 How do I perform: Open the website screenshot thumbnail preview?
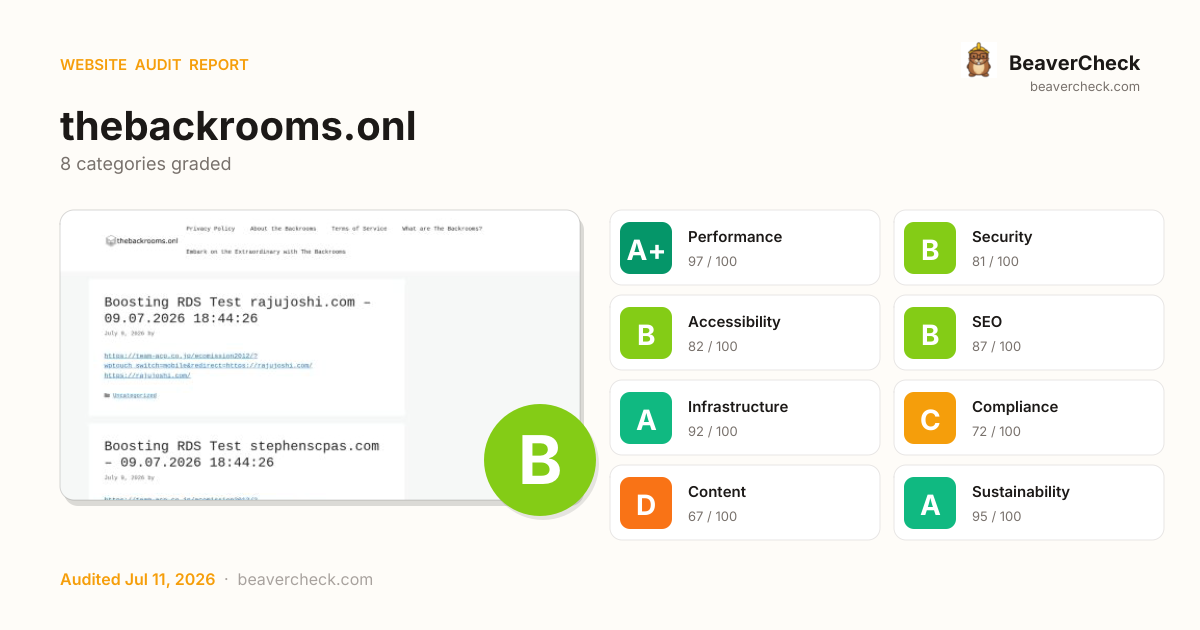point(320,355)
